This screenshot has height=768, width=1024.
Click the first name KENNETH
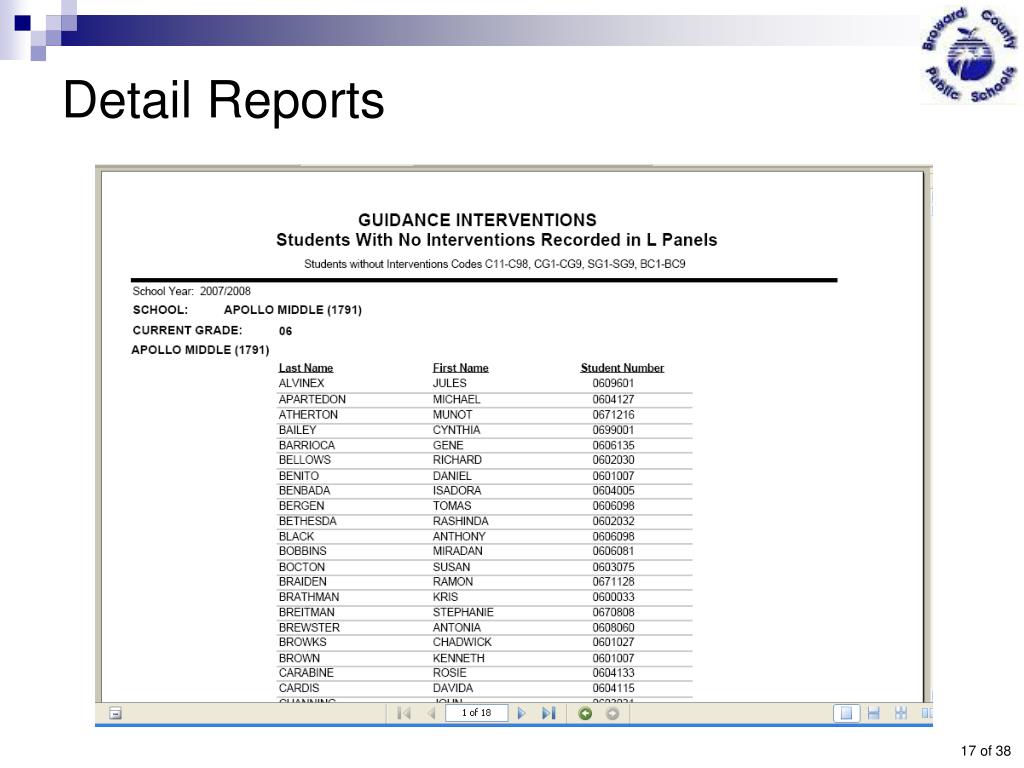click(458, 658)
